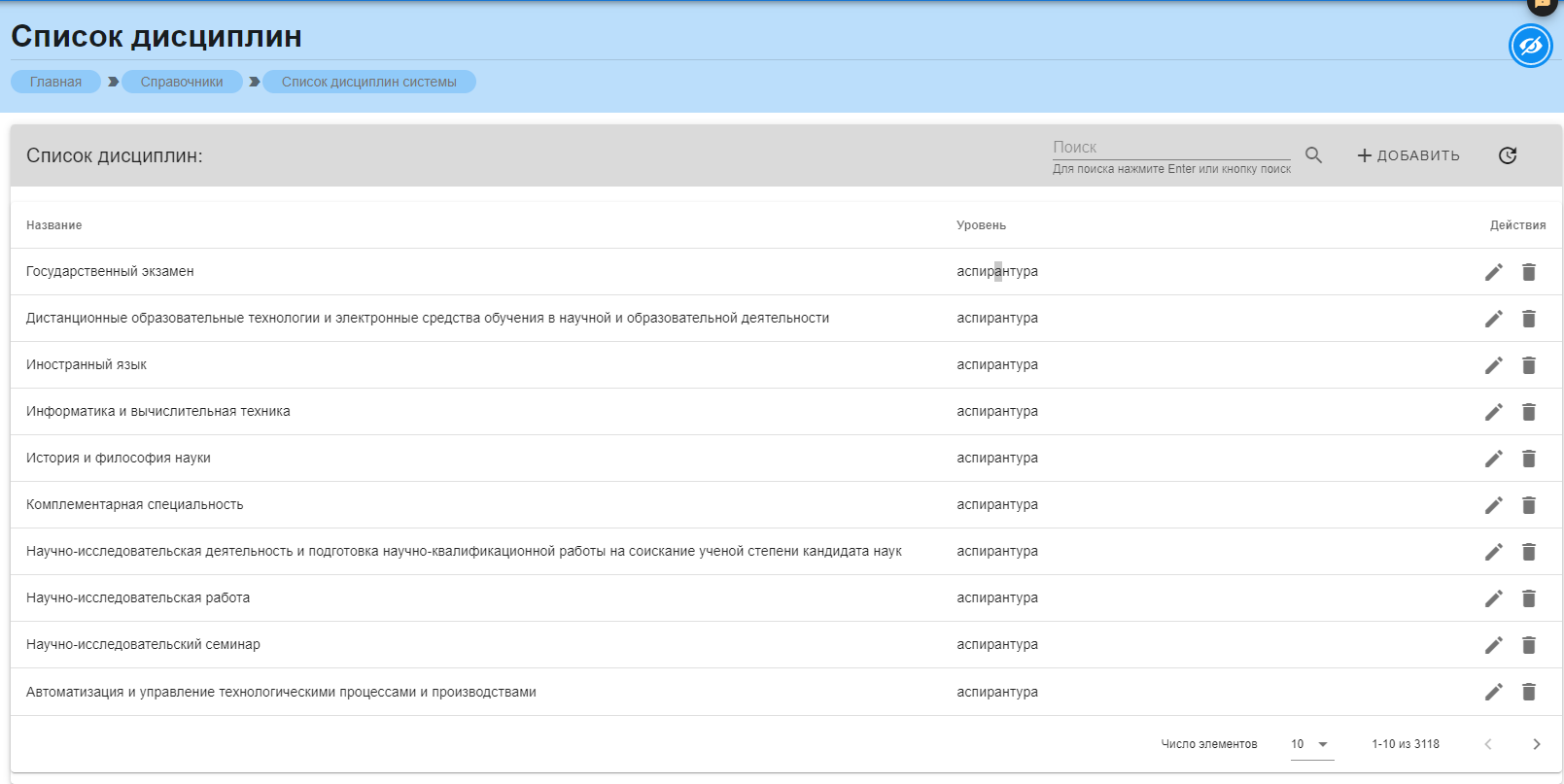Delete the Научно-исследовательская работа entry
Image resolution: width=1564 pixels, height=784 pixels.
(1529, 598)
